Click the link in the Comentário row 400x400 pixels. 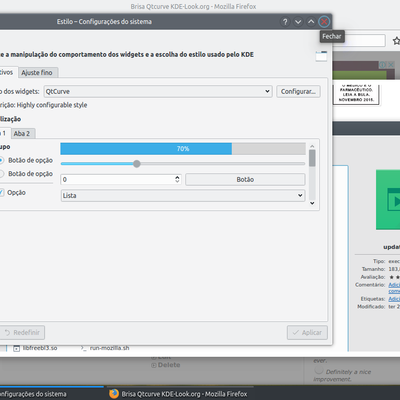click(x=394, y=288)
